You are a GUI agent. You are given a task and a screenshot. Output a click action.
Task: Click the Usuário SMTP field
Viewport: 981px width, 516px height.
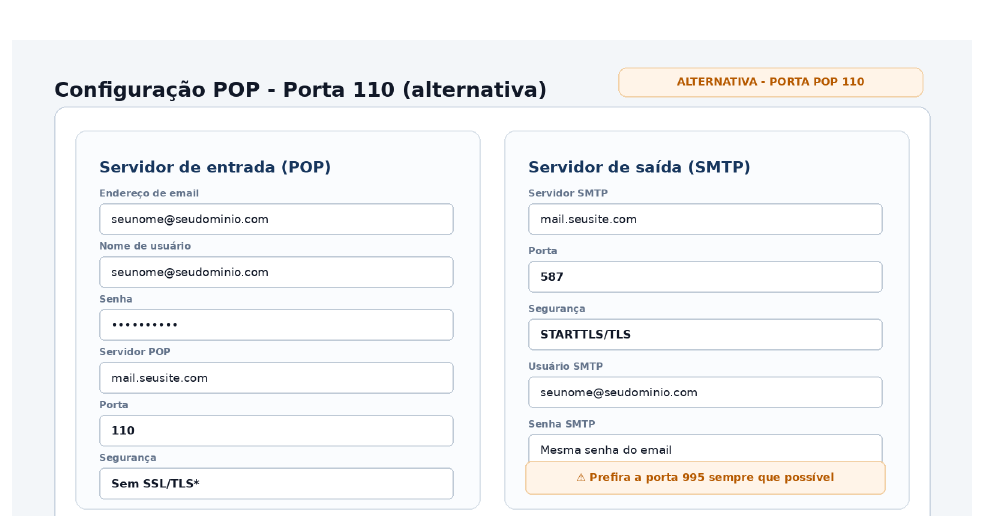tap(705, 392)
